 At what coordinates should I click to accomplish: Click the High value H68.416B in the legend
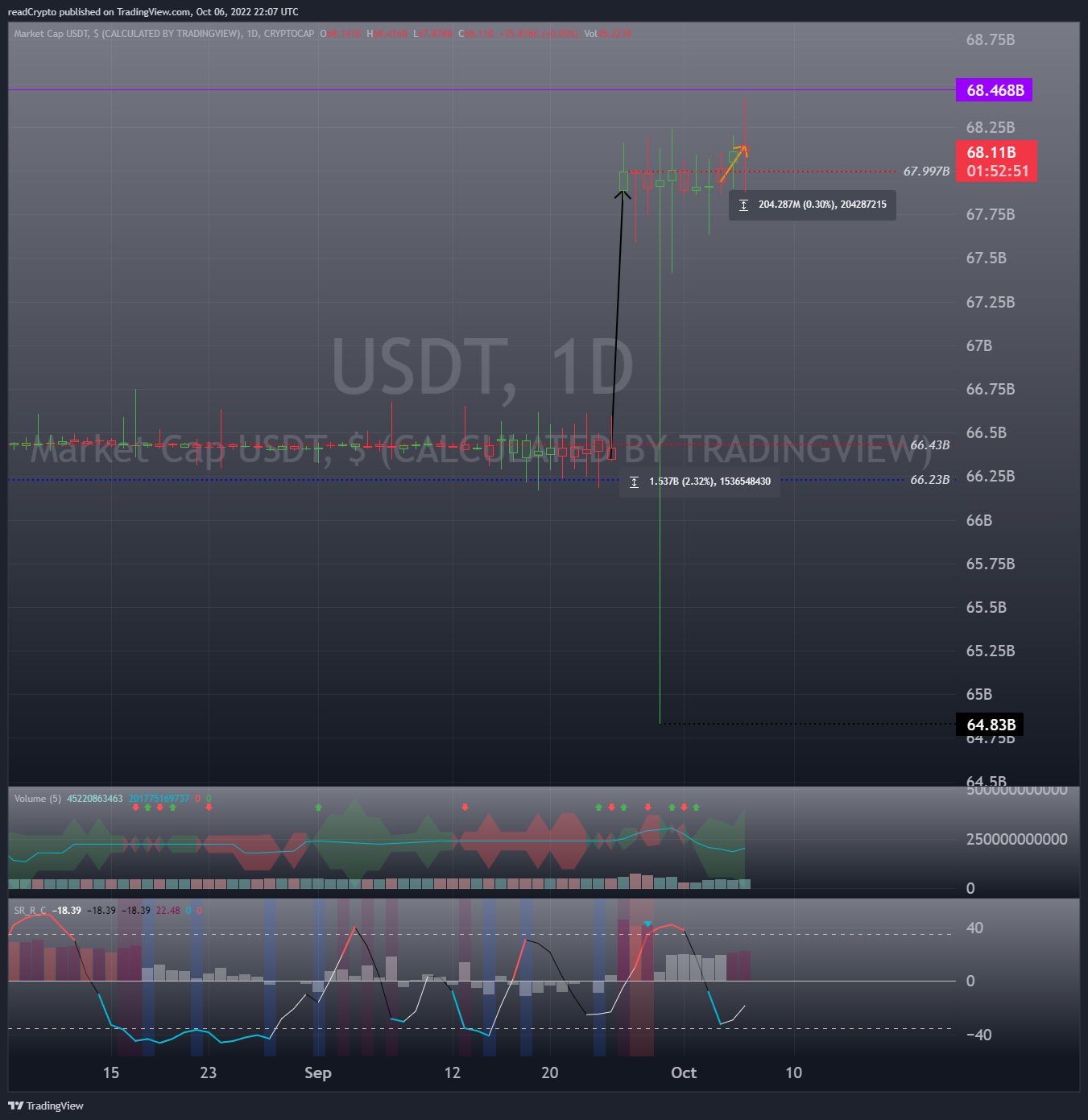pyautogui.click(x=387, y=34)
